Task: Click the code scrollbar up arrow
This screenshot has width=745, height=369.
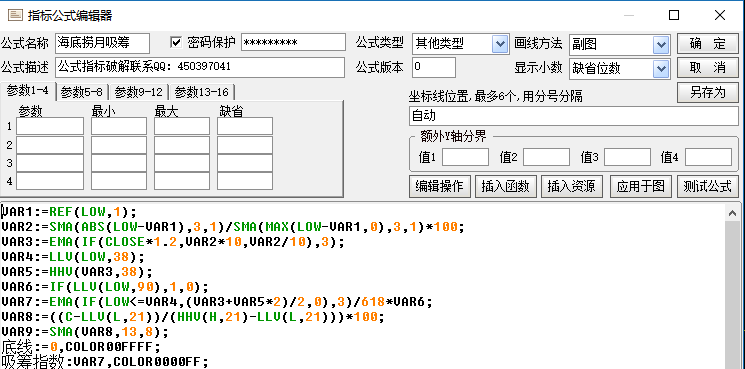Action: coord(732,213)
